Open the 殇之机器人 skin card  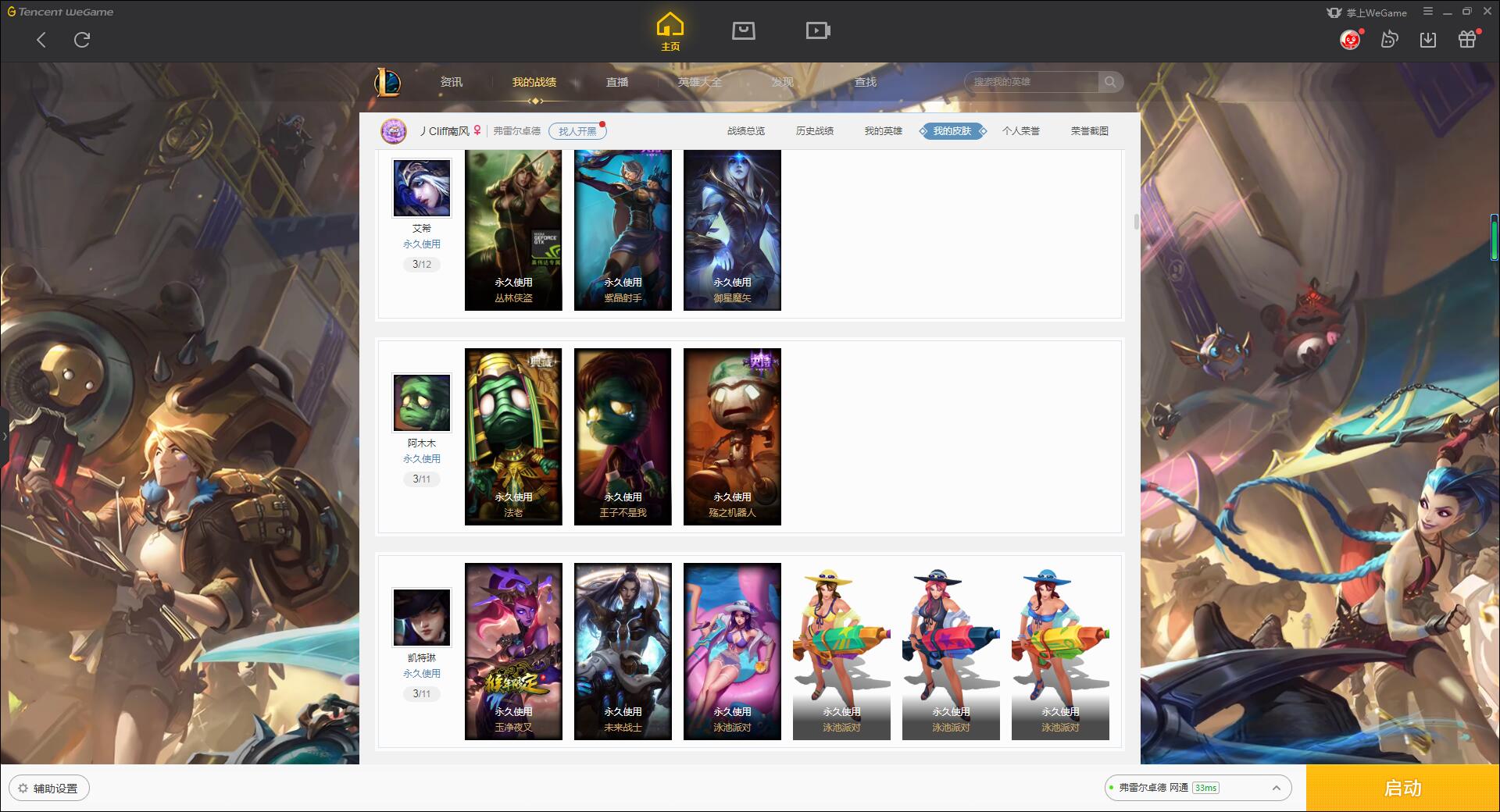pos(732,436)
